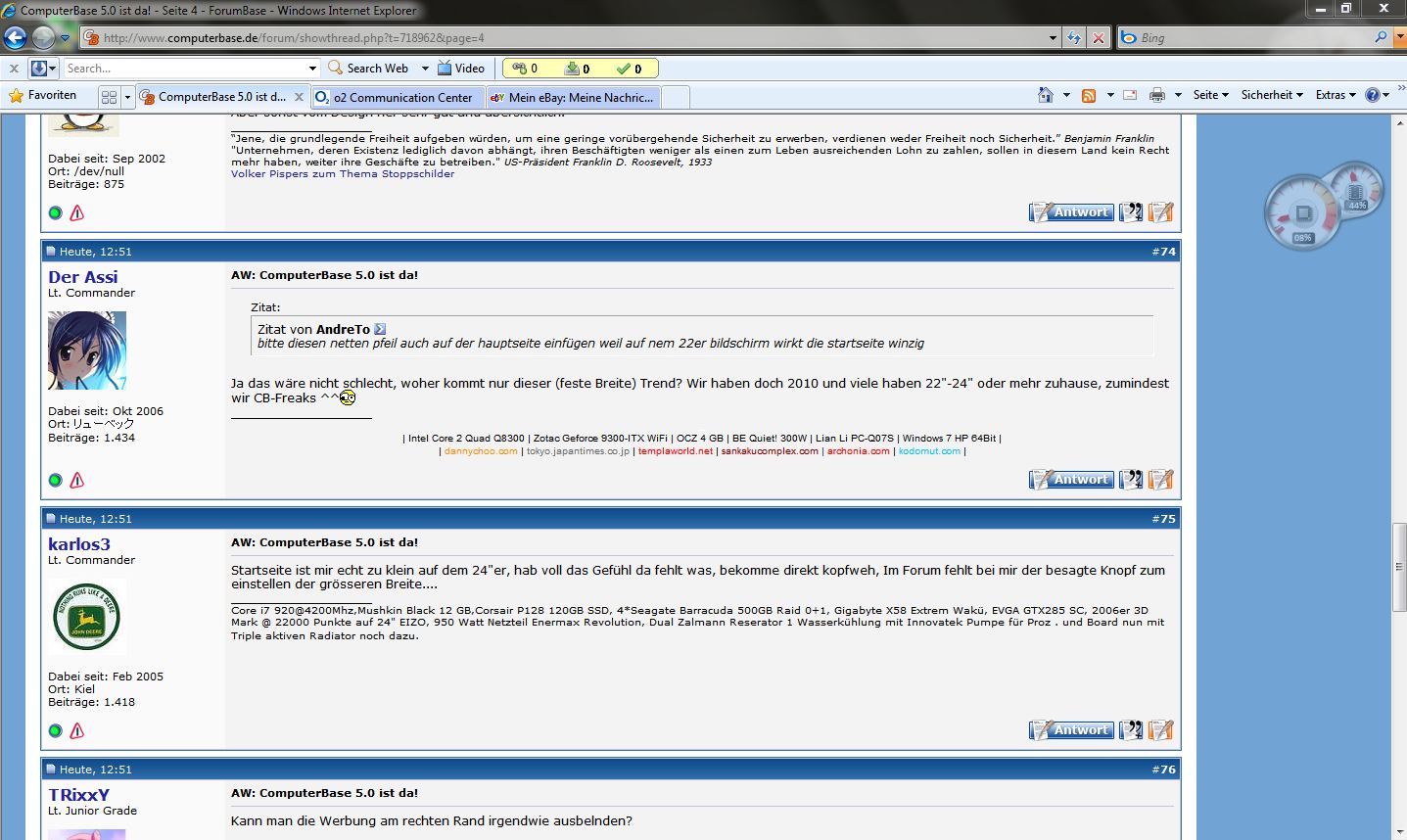Expand the tab list dropdown arrow
The width and height of the screenshot is (1407, 840).
coord(127,97)
